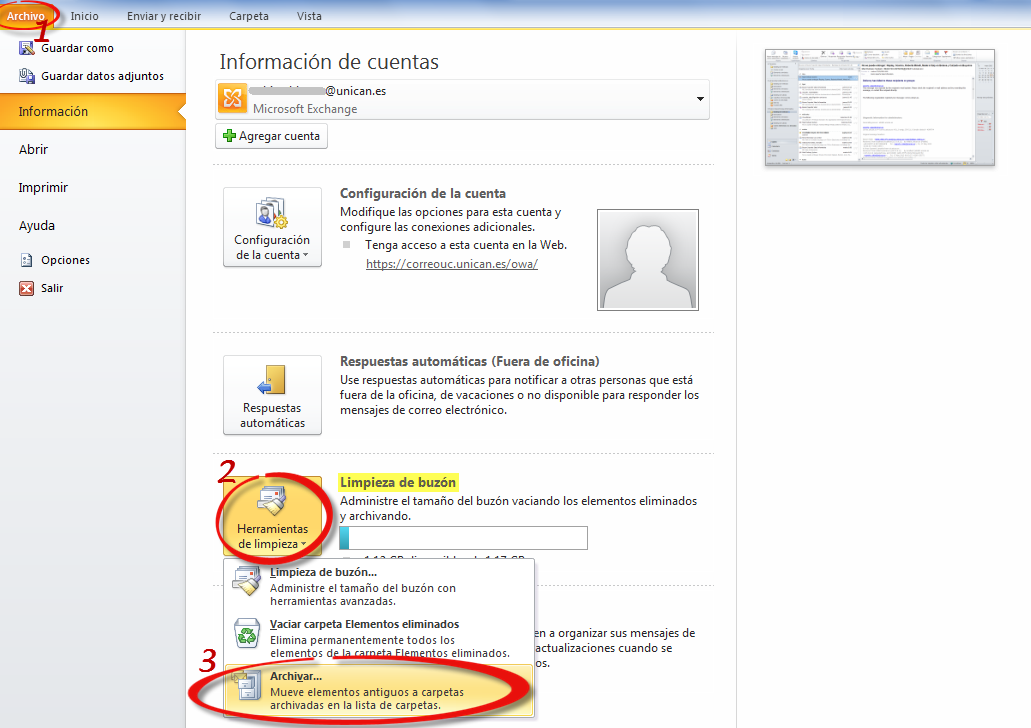Click the Configuración de la cuenta heading
Screen dimensions: 1031x728
click(423, 193)
